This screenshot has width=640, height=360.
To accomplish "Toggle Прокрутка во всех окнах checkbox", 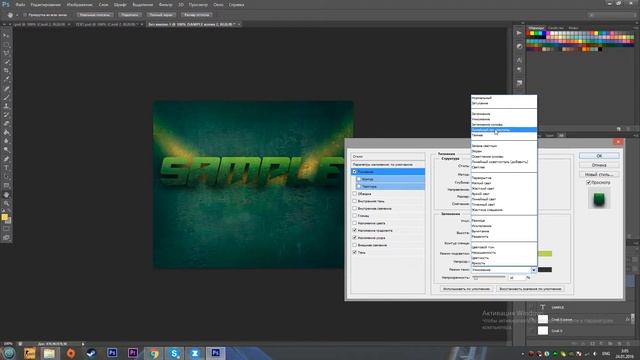I will coord(25,15).
